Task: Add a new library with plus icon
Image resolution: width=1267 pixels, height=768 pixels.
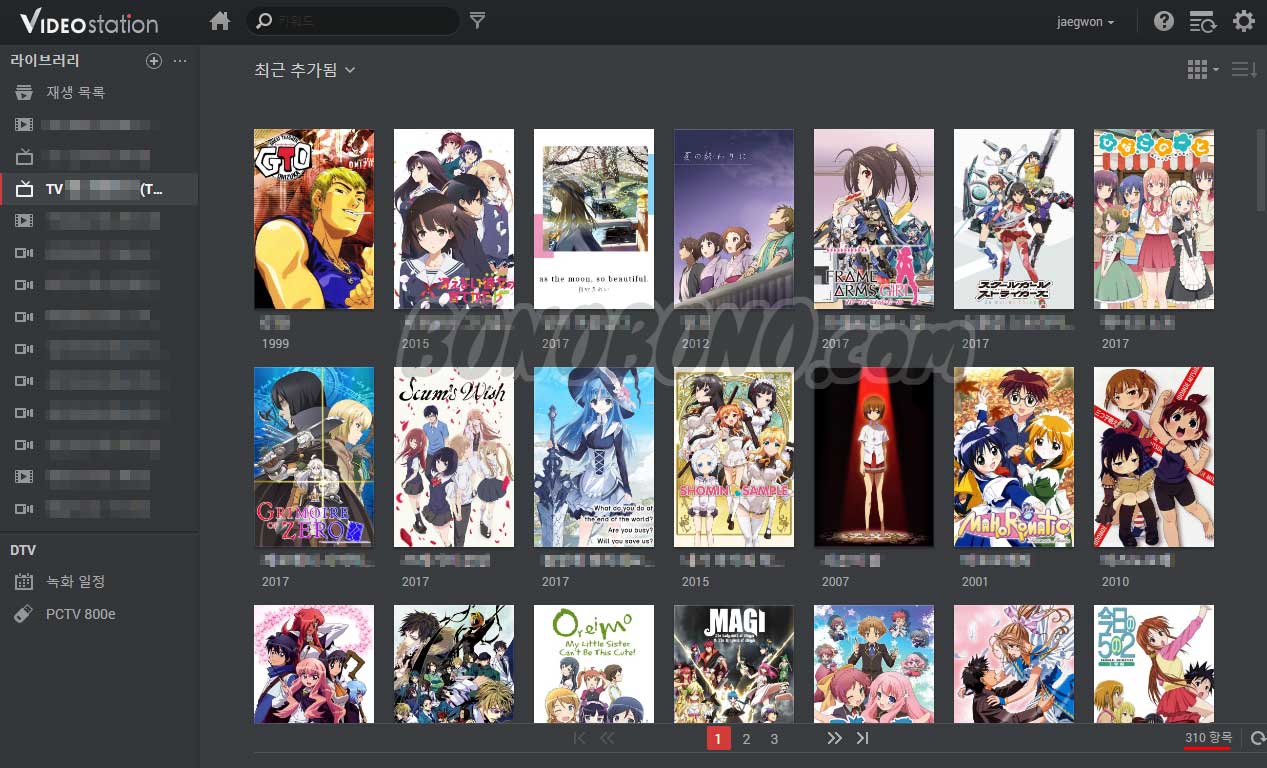Action: click(154, 61)
